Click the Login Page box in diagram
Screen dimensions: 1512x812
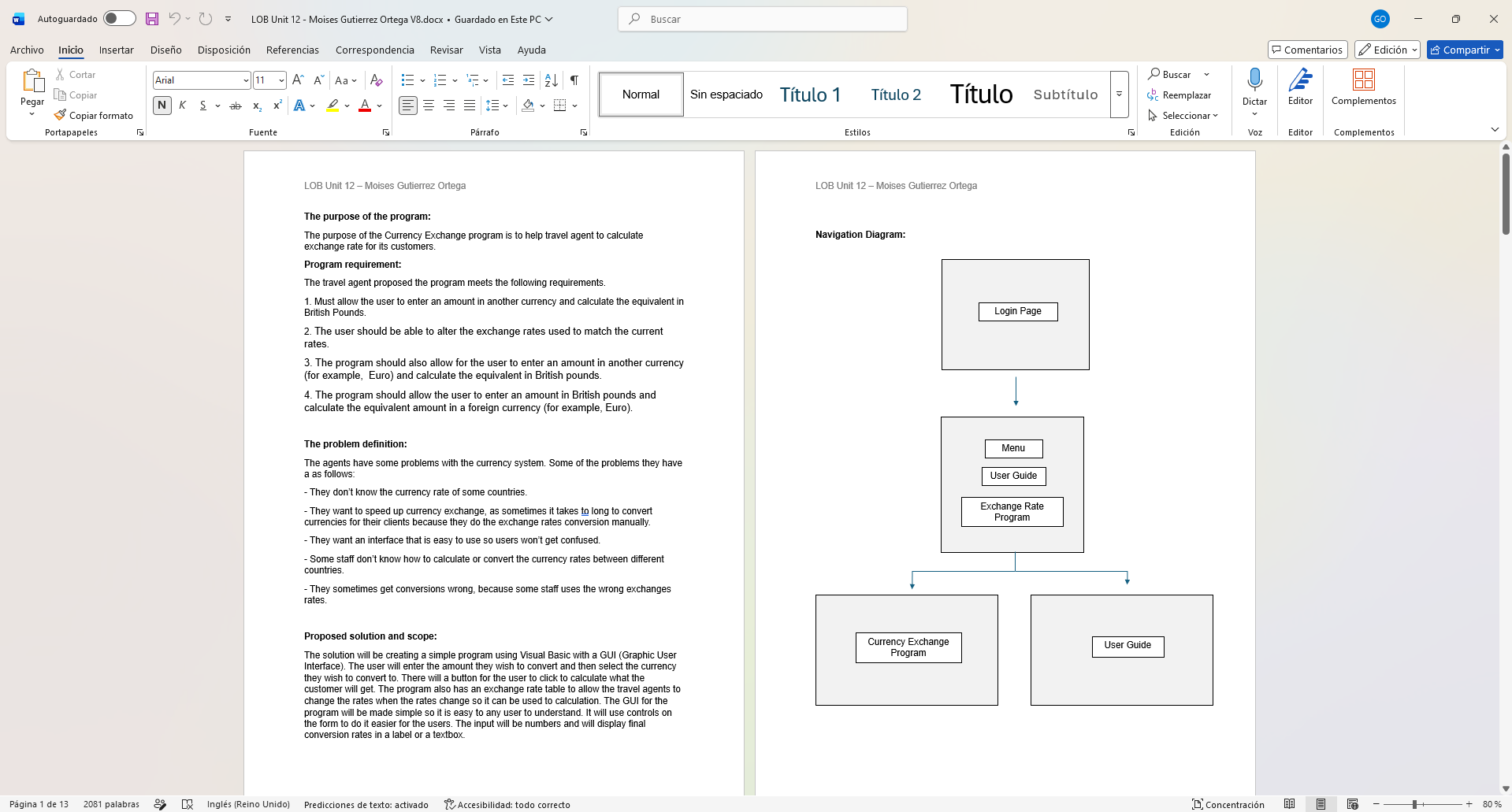click(1018, 311)
